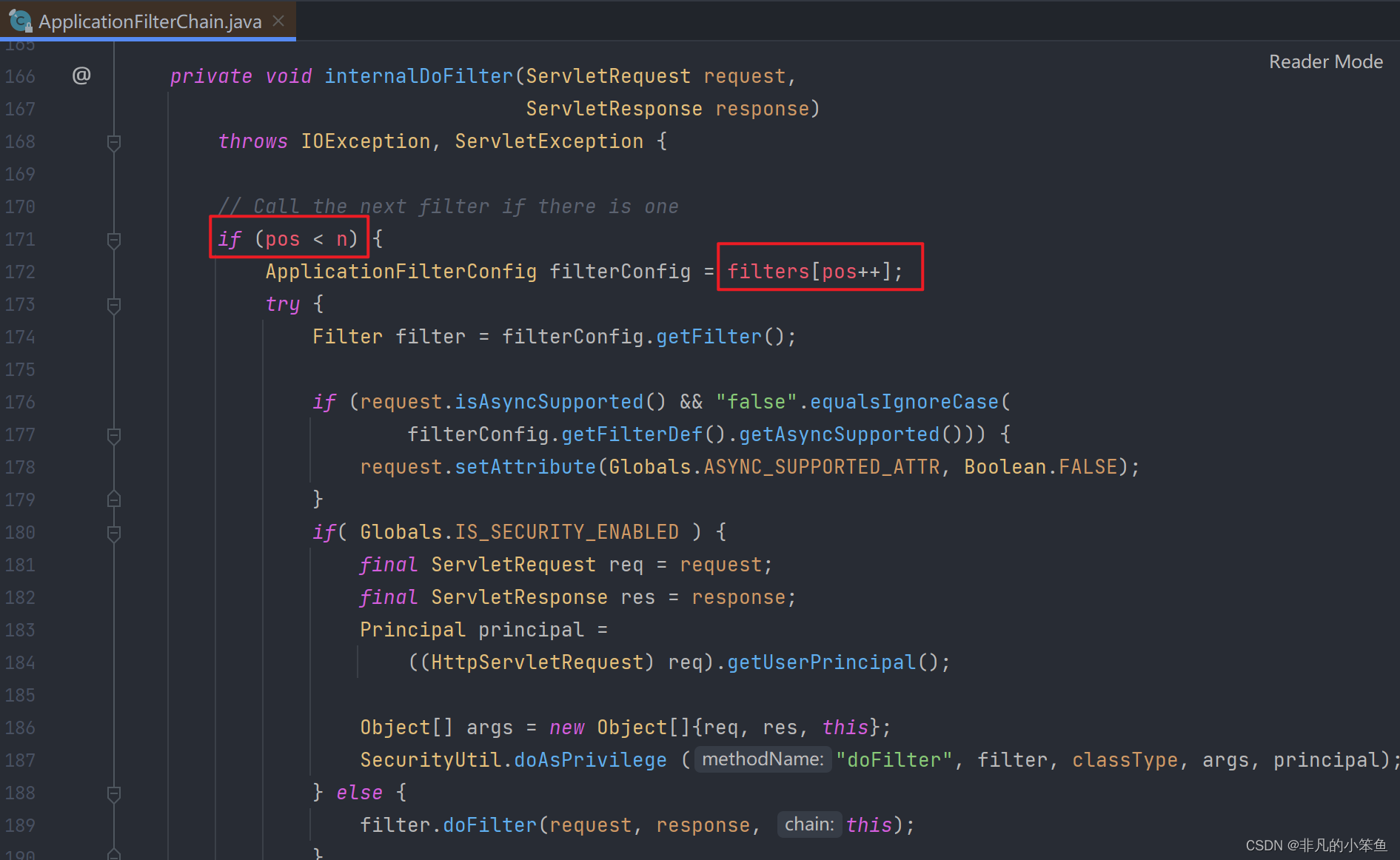Click 'Principal principal =' on line 183
The image size is (1400, 860).
click(483, 630)
